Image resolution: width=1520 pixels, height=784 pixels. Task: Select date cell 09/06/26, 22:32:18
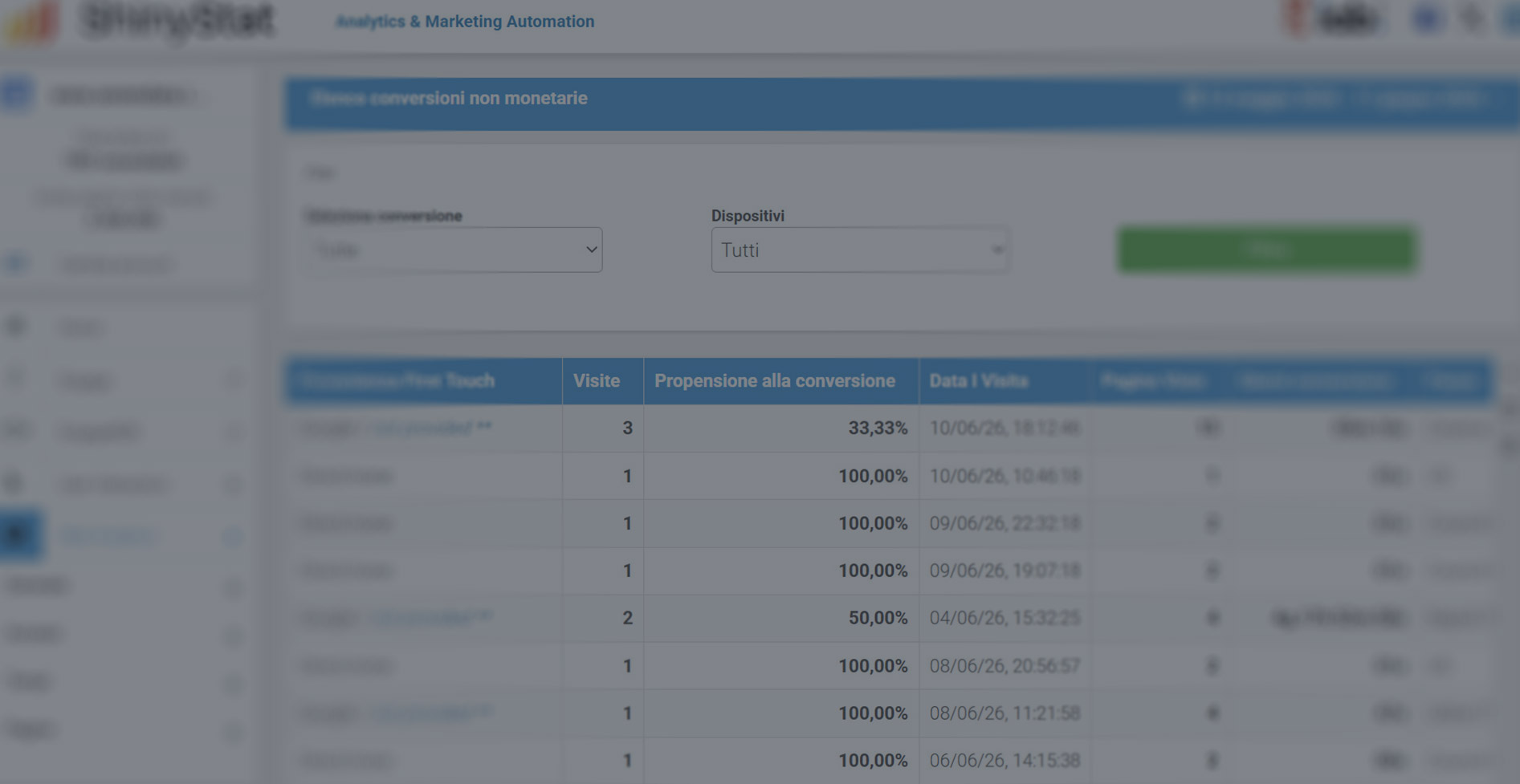(1005, 523)
